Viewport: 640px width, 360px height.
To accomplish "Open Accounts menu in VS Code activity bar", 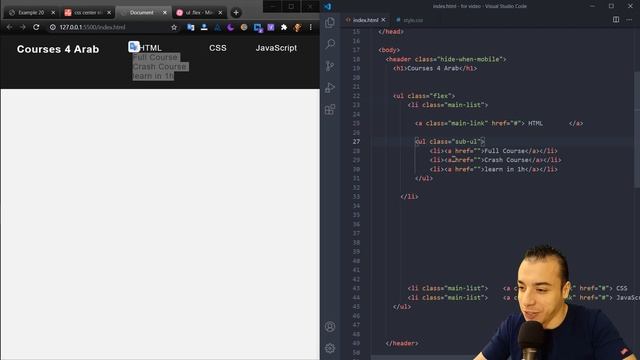I will 330,327.
